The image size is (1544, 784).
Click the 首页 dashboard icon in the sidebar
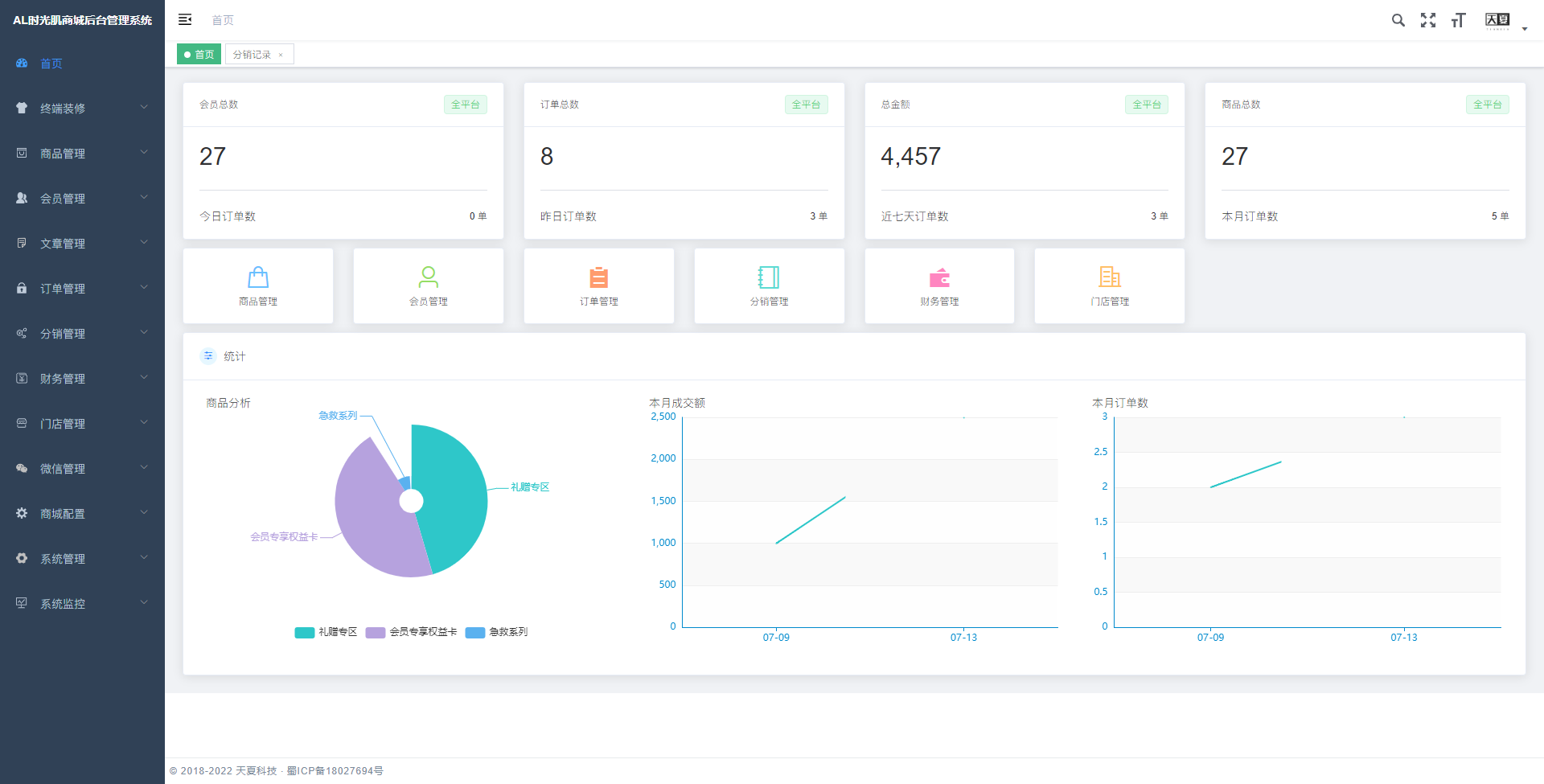pyautogui.click(x=22, y=64)
